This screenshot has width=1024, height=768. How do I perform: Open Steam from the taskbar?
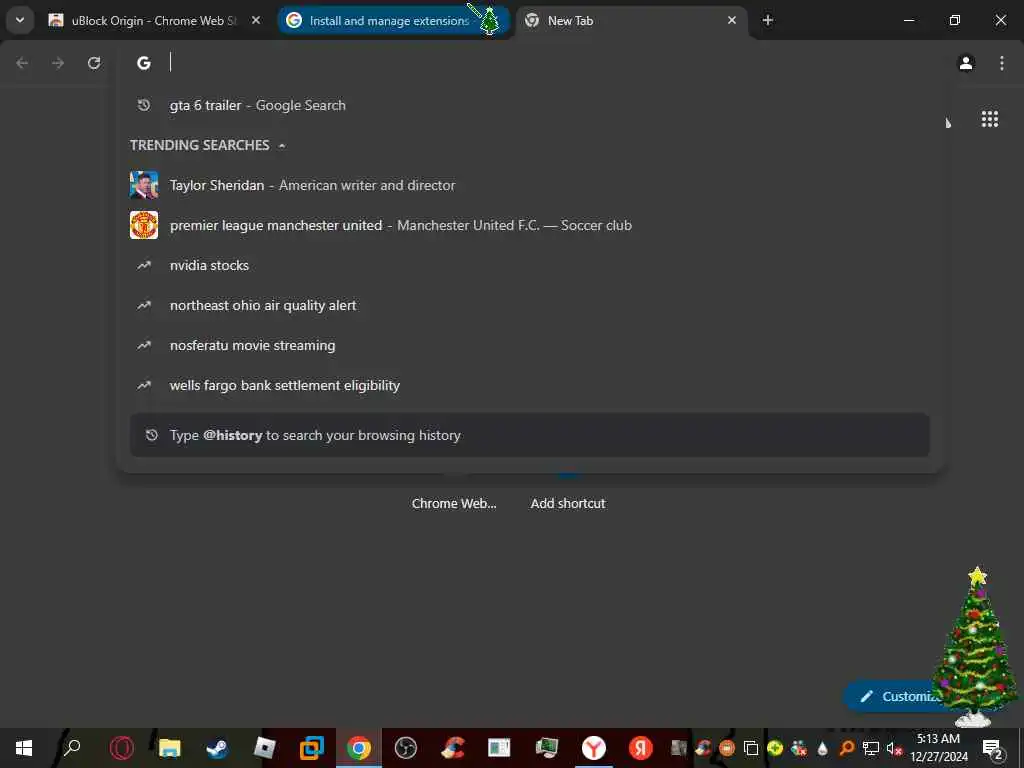217,748
